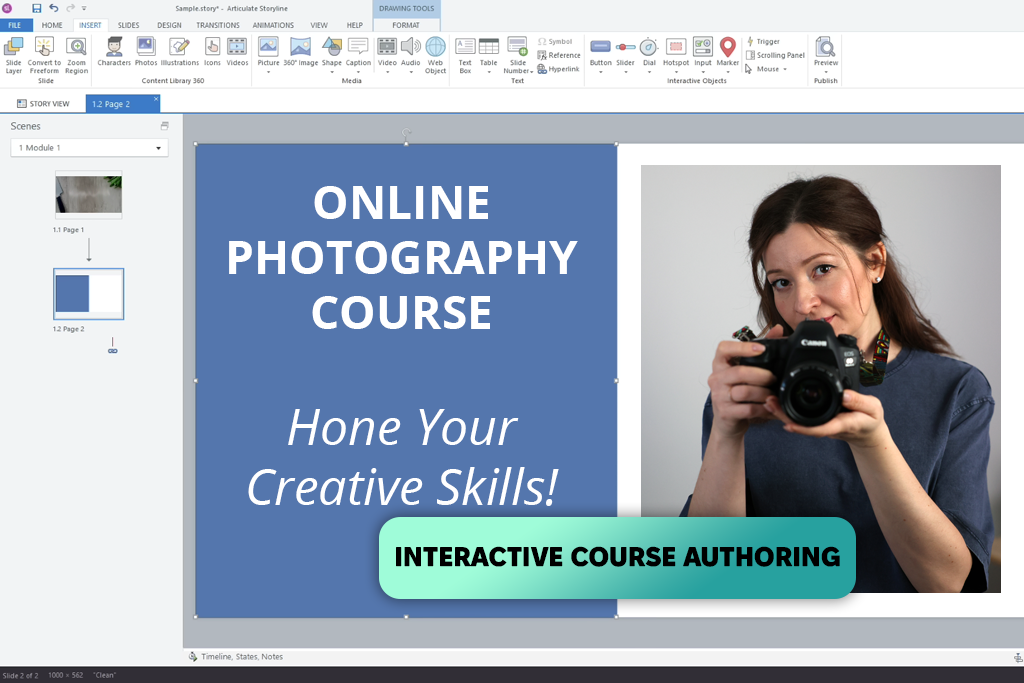Add a Trigger from the ribbon
The height and width of the screenshot is (683, 1024).
pos(764,42)
